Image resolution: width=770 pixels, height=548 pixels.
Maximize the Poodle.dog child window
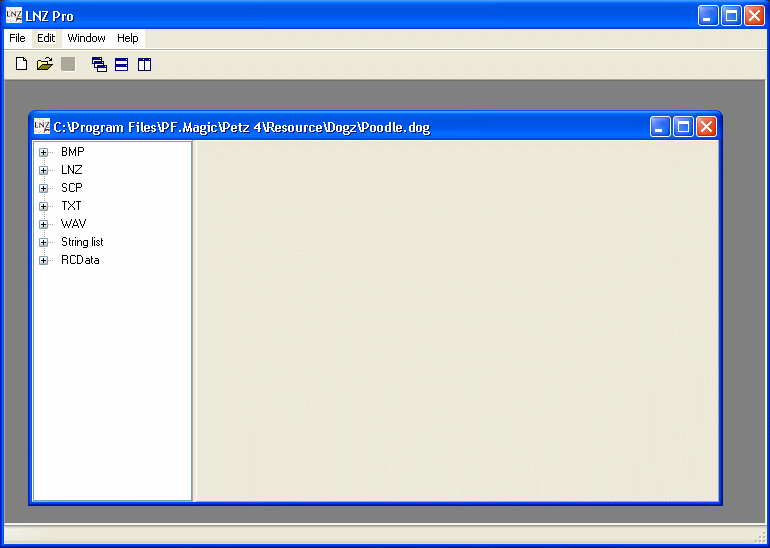[683, 127]
